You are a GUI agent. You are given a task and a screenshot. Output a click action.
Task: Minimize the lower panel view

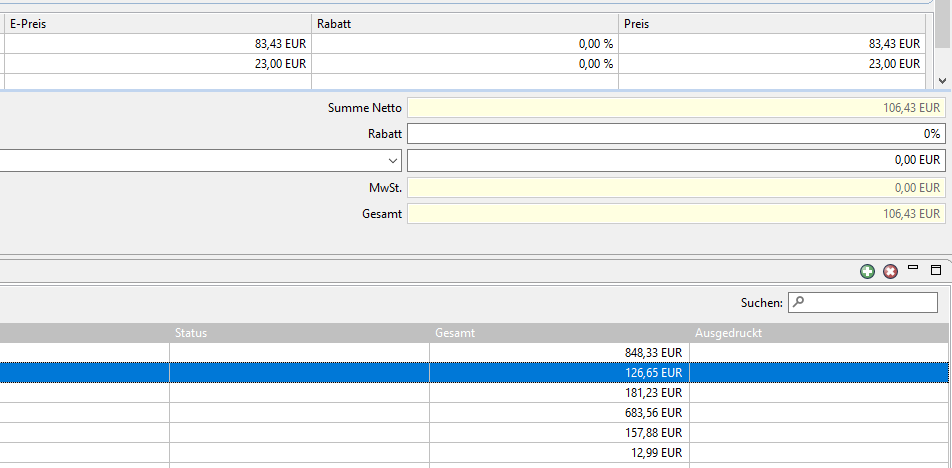point(913,267)
